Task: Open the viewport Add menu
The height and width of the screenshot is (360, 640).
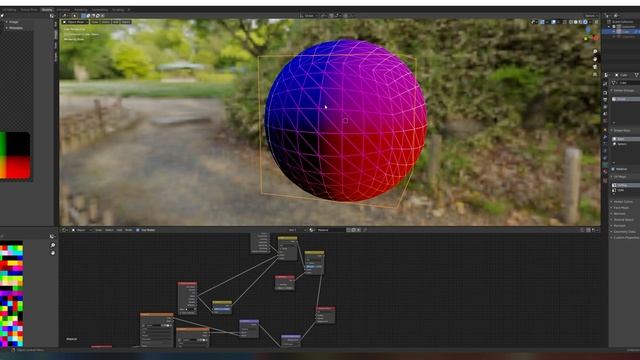Action: click(x=116, y=22)
